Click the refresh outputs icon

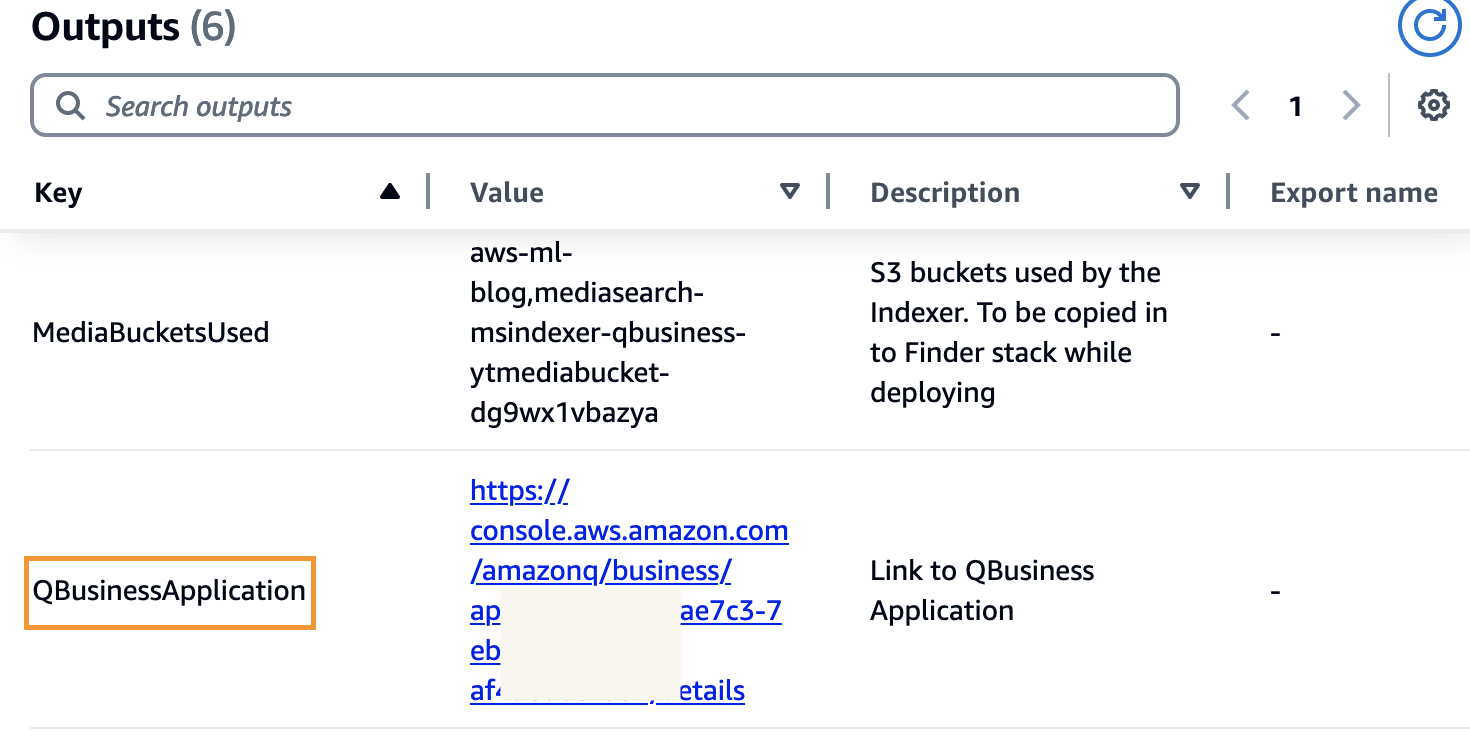coord(1430,26)
